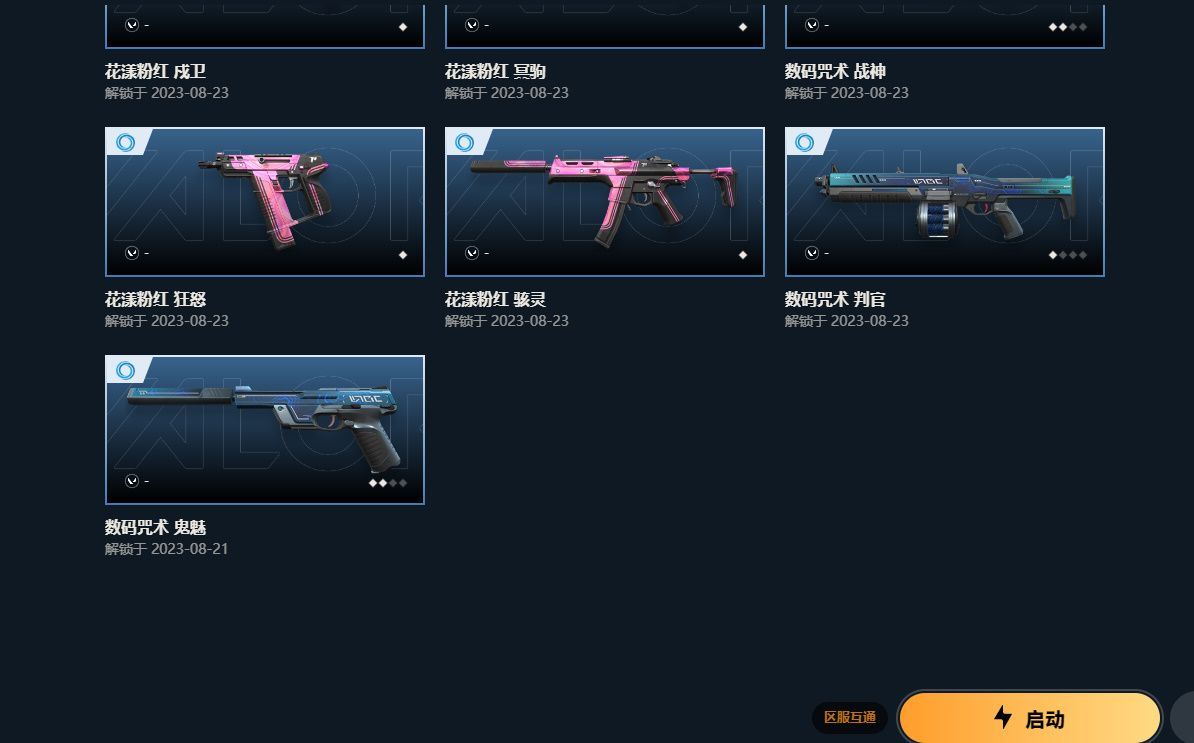This screenshot has height=743, width=1194.
Task: Click the blue swirl badge on 花漾粉红 骇灵
Action: [x=465, y=142]
